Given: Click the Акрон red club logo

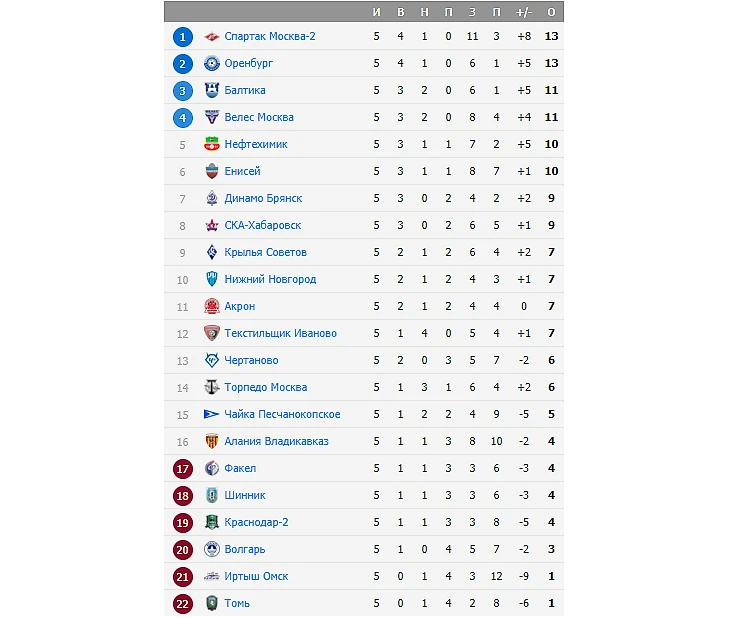Looking at the screenshot, I should pyautogui.click(x=212, y=307).
